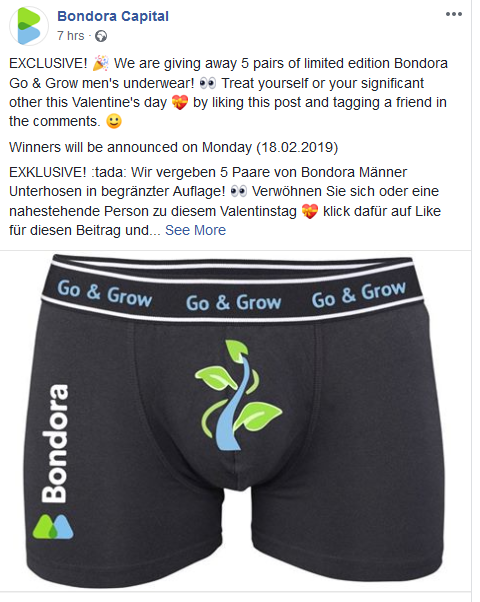Open the three-dot post options menu
The width and height of the screenshot is (480, 602).
(454, 14)
